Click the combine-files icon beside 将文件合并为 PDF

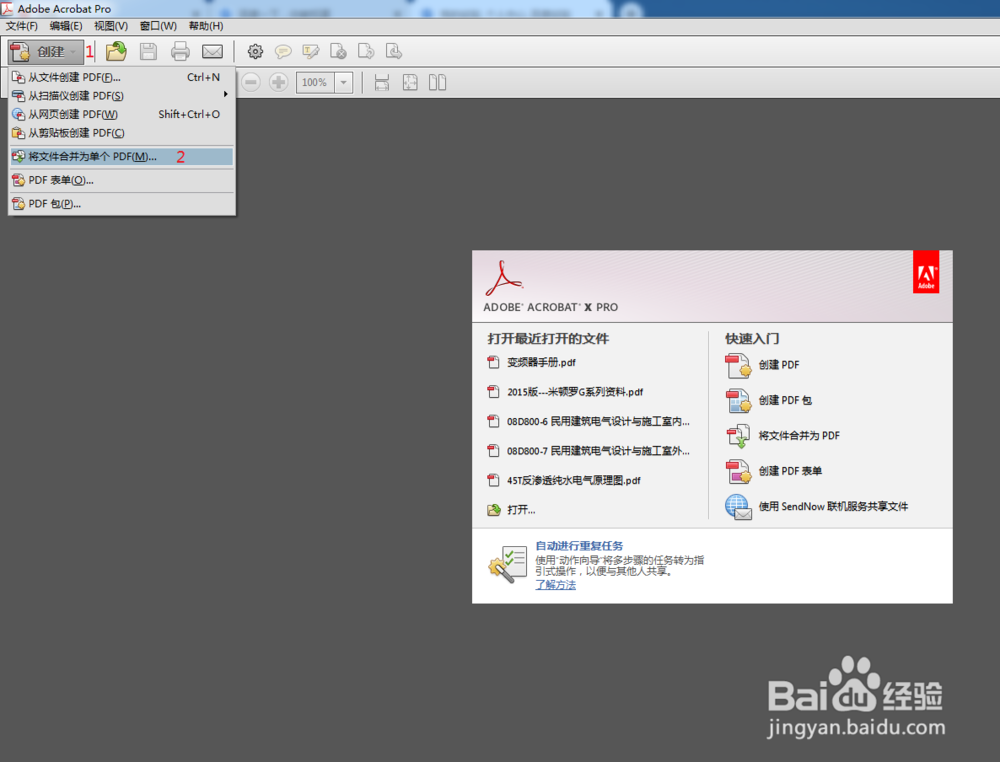point(738,436)
